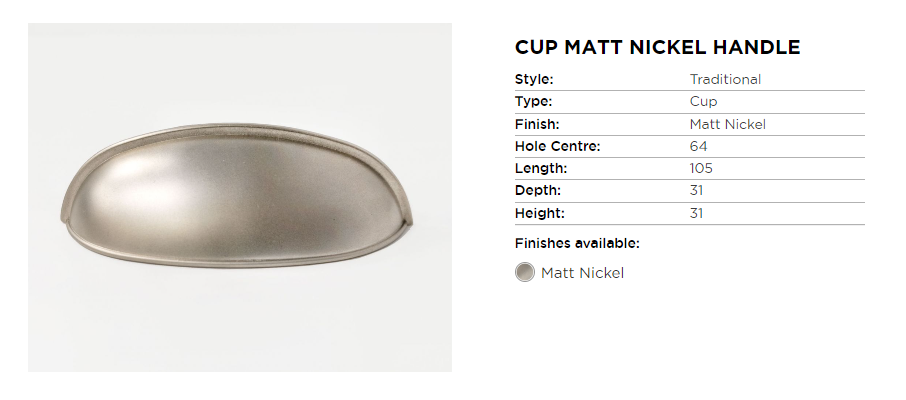Click the Depth label
906x400 pixels.
537,190
